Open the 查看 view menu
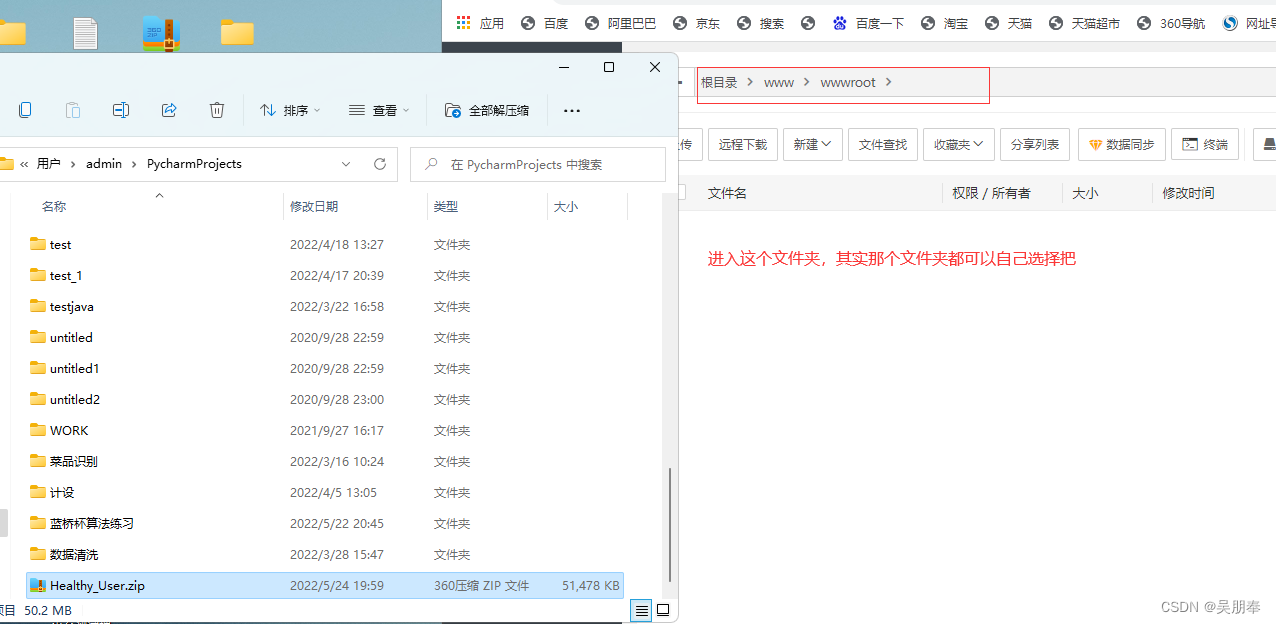Screen dimensions: 1276x624 [x=378, y=110]
